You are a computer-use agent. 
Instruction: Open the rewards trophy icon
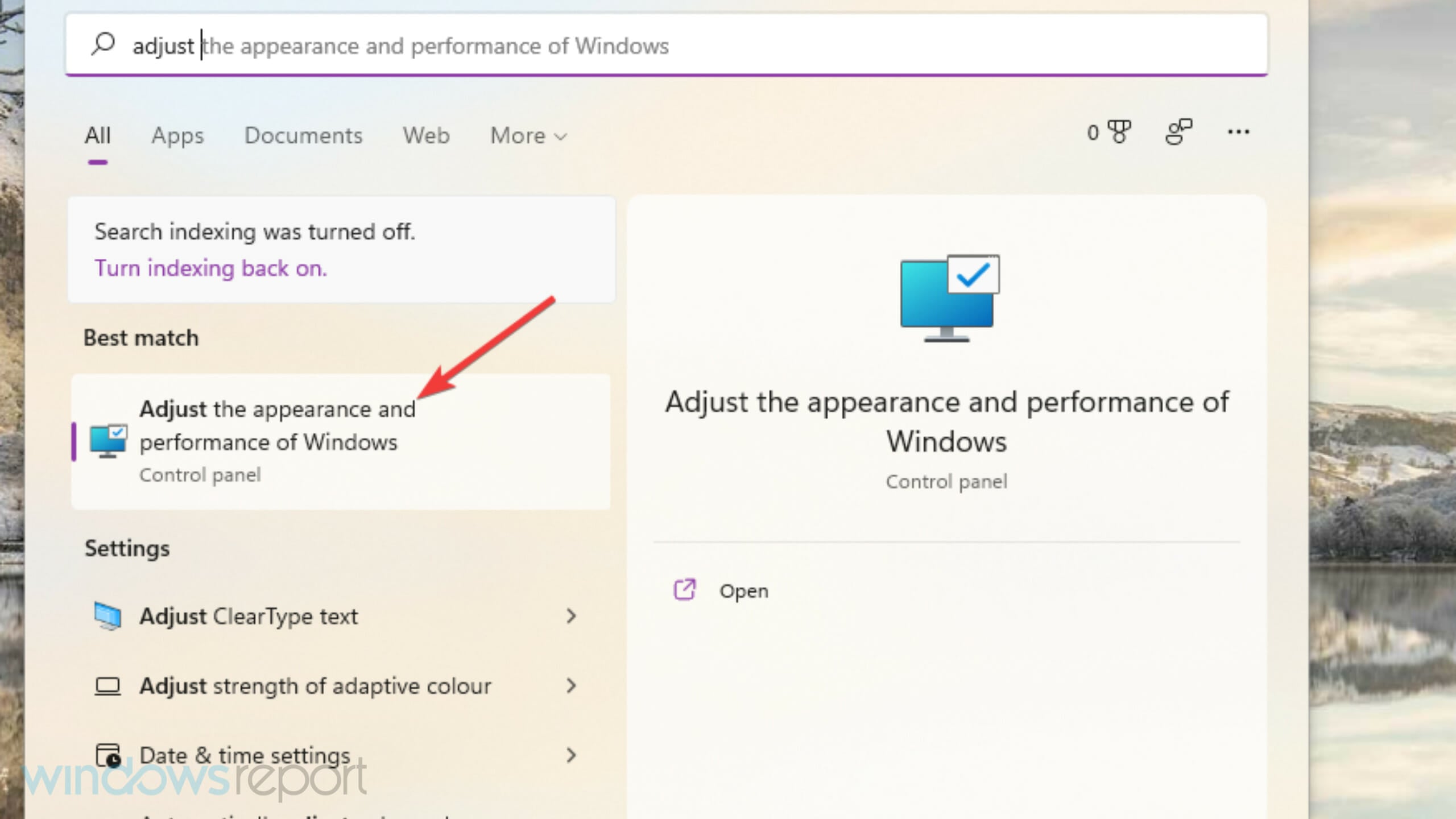tap(1119, 133)
